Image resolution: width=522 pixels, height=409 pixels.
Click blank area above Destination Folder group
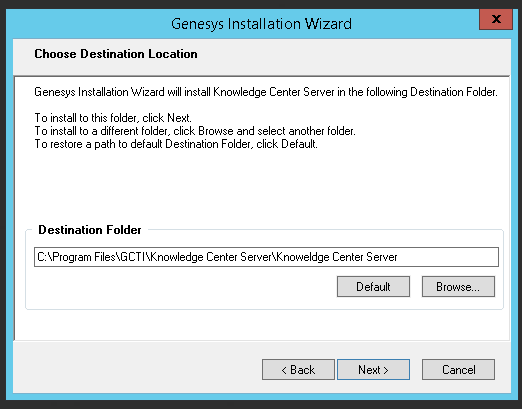coord(262,187)
